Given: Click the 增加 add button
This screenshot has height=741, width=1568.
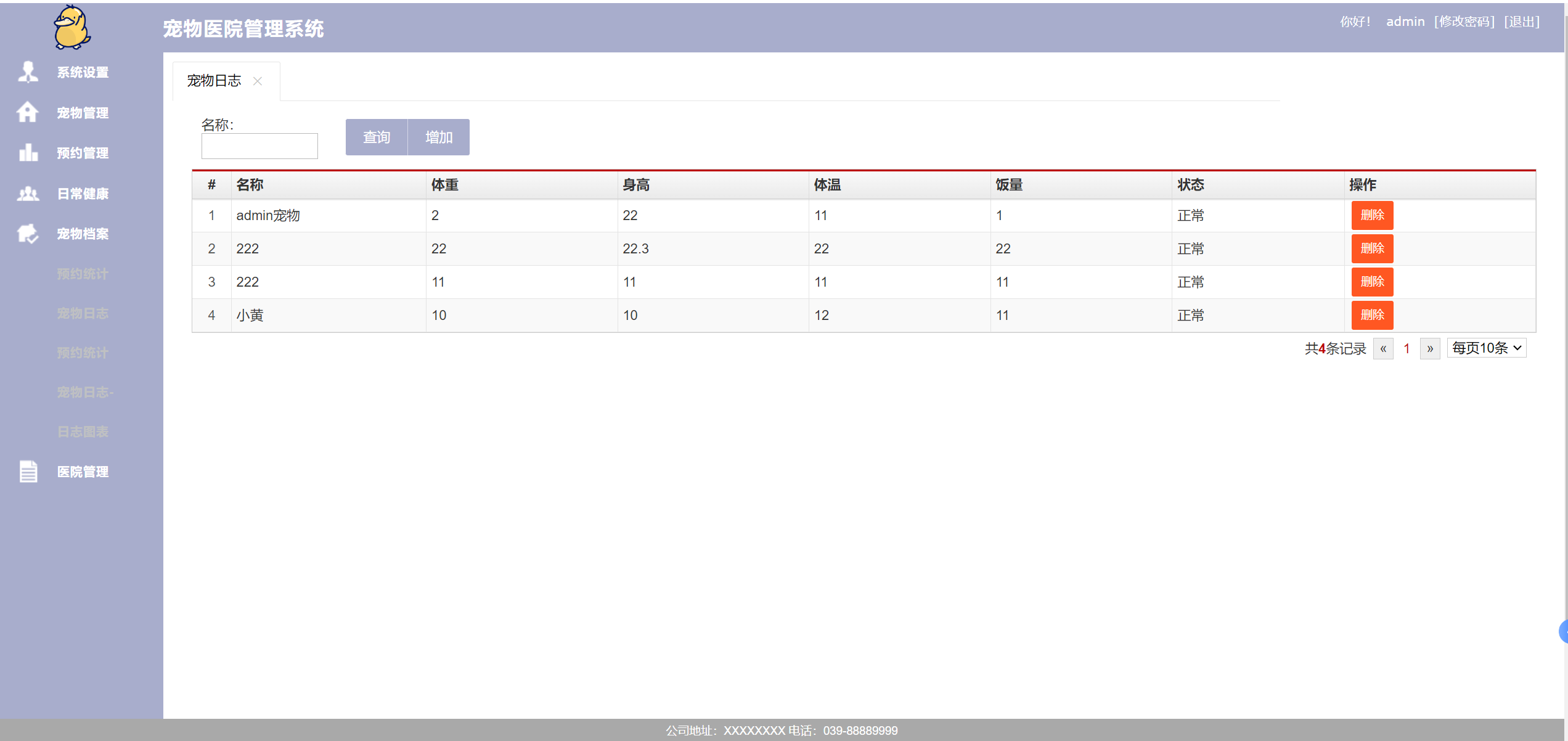Looking at the screenshot, I should tap(438, 137).
